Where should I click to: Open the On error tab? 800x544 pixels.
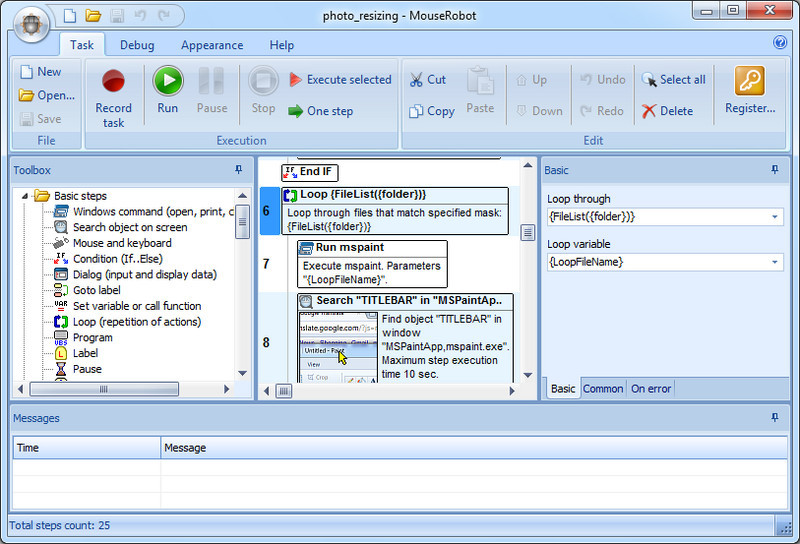tap(650, 389)
